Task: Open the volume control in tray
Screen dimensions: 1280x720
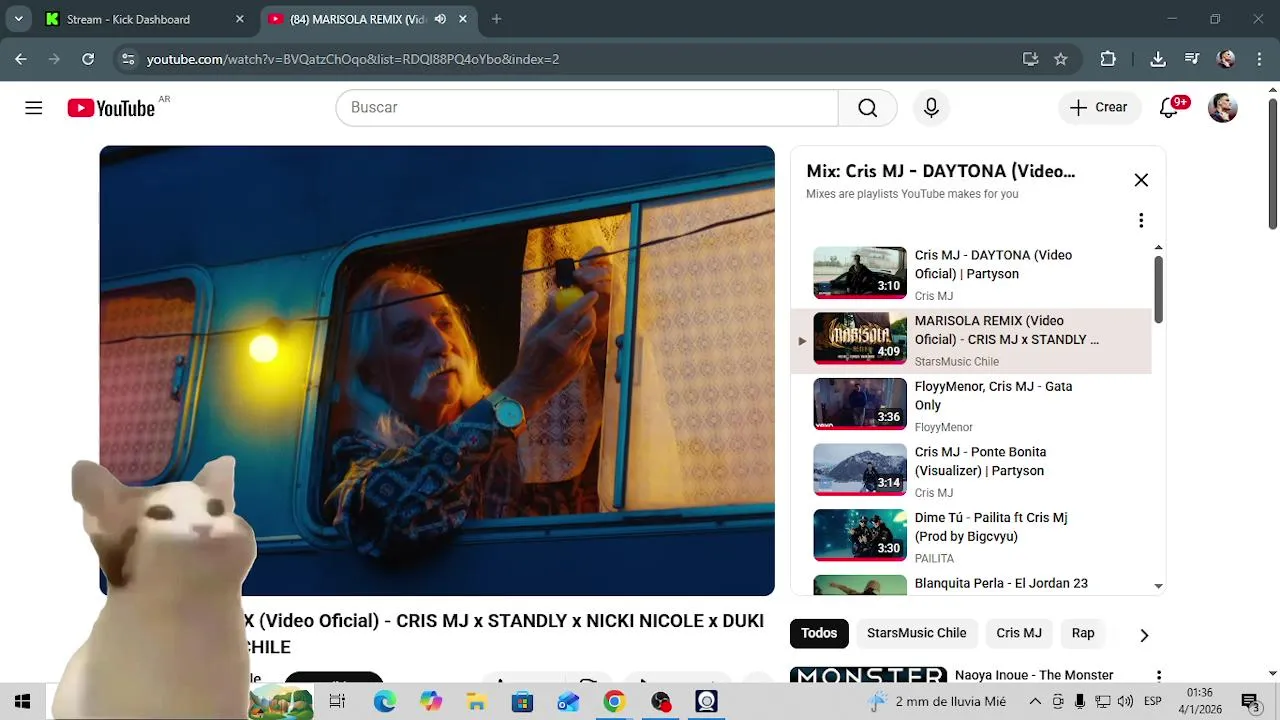Action: click(x=1125, y=701)
